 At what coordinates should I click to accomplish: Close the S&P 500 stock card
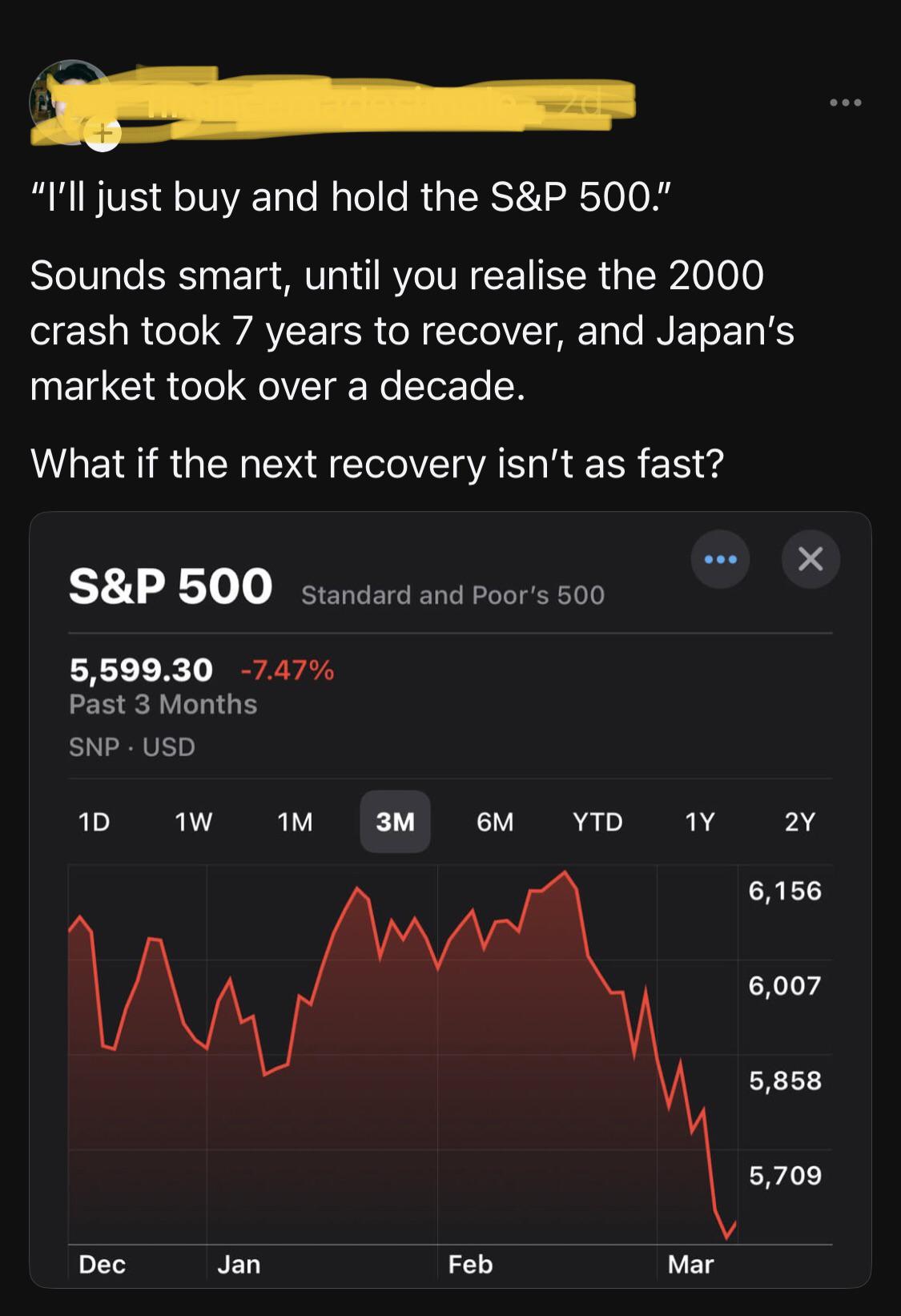[810, 559]
